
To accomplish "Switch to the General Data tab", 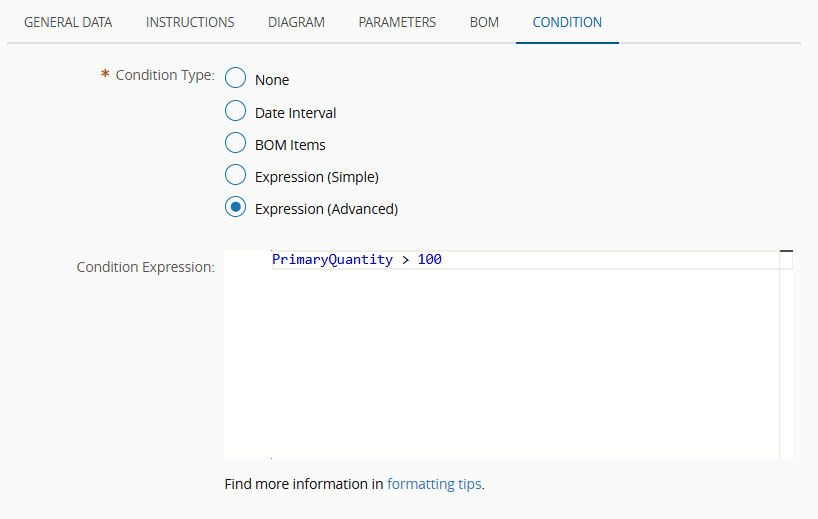I will (68, 22).
